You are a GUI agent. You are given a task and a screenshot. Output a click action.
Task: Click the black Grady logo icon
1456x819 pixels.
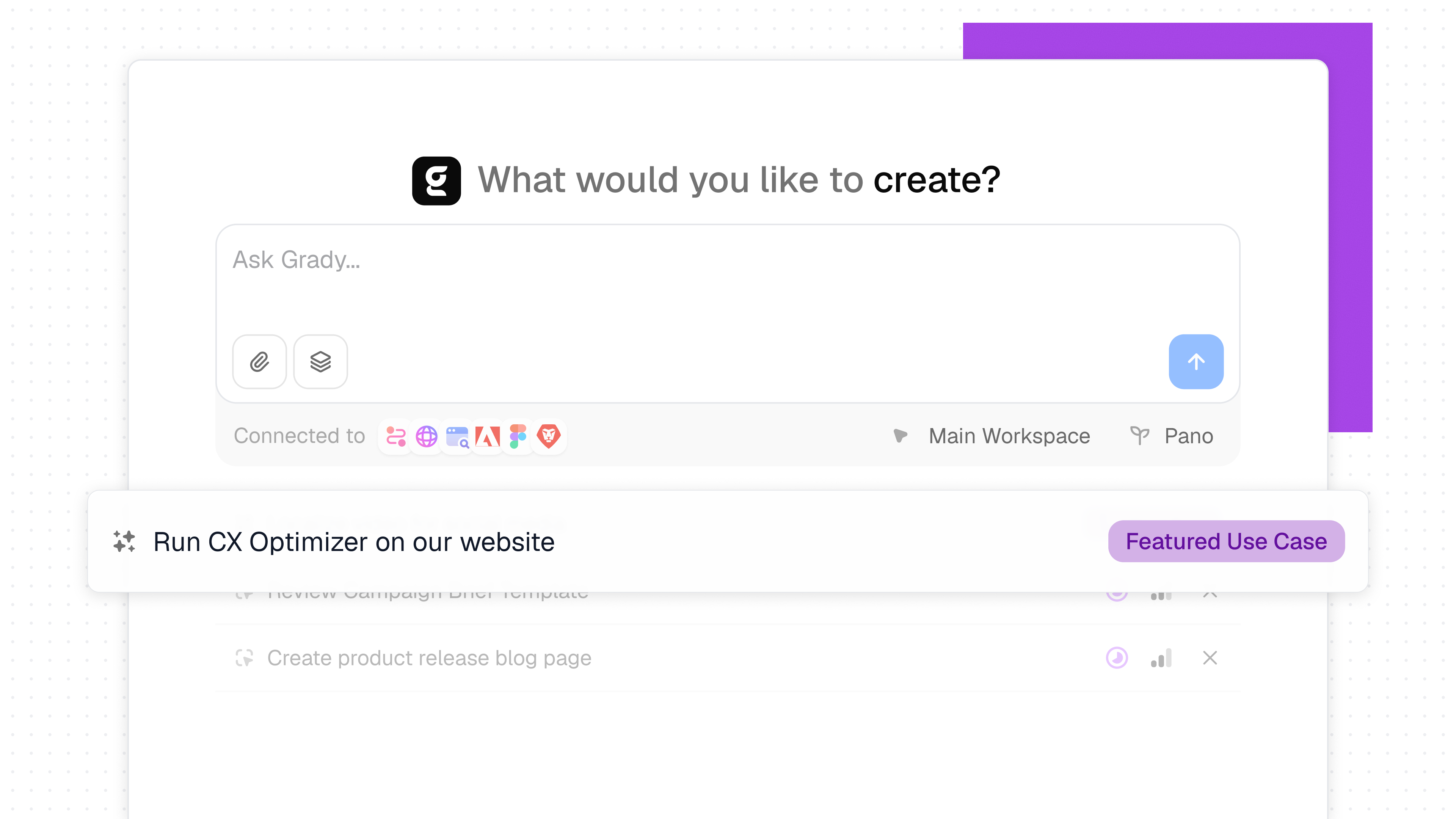click(436, 181)
